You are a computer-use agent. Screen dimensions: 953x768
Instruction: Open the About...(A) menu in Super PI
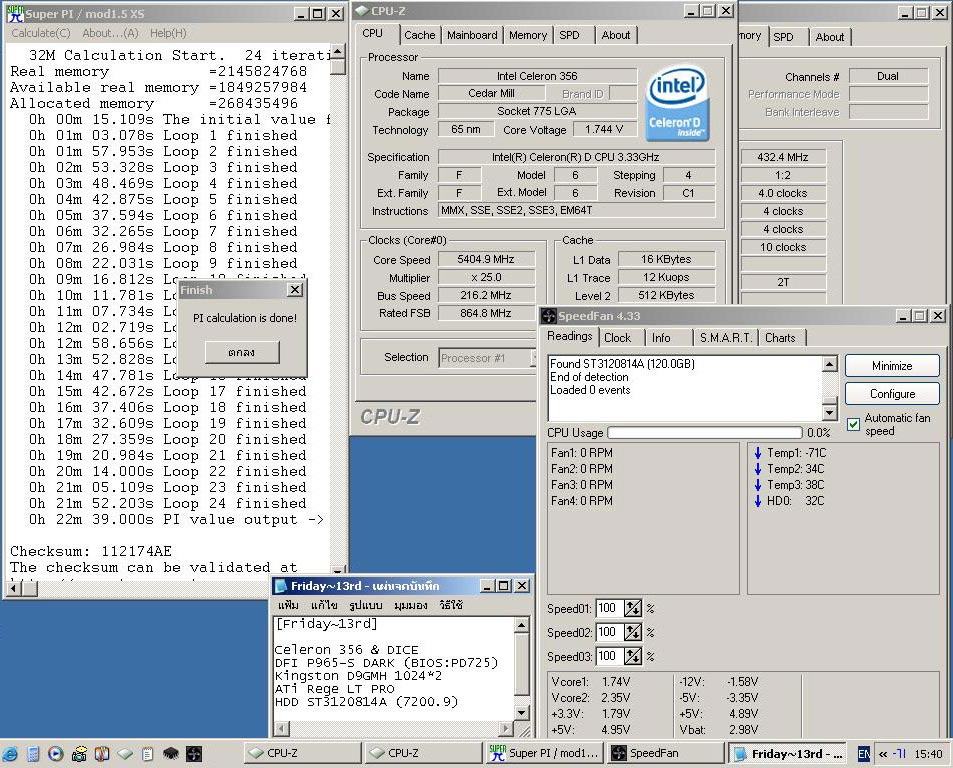point(110,33)
